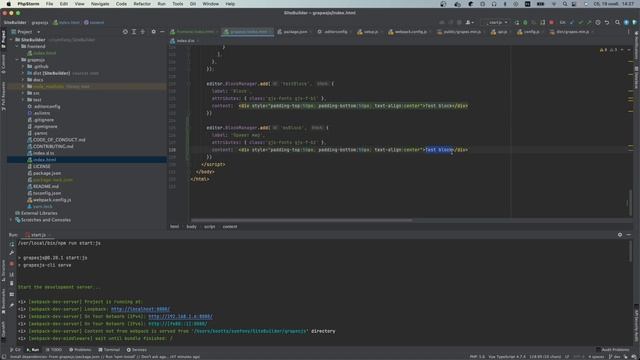The image size is (640, 360).
Task: Collapse all in Project tree toolbar
Action: (142, 32)
